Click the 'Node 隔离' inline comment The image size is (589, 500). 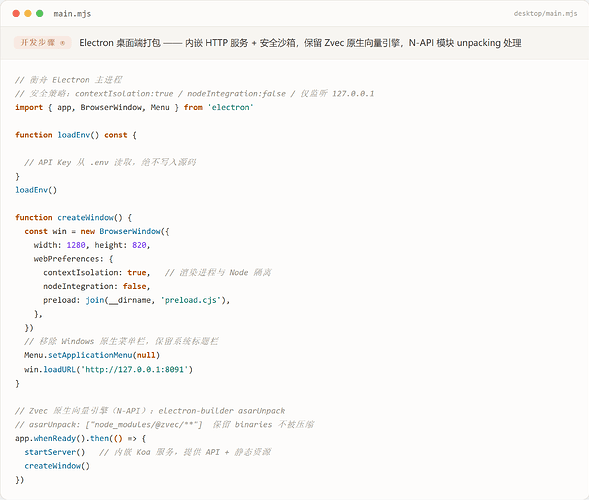218,273
